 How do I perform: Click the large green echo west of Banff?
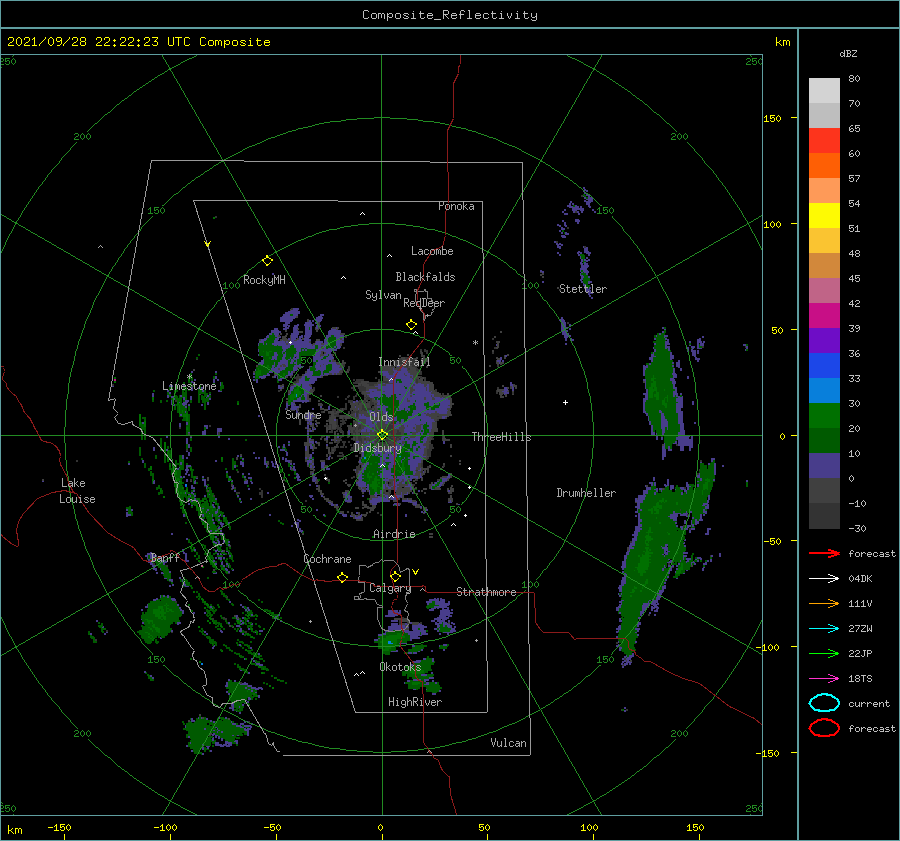pos(160,619)
